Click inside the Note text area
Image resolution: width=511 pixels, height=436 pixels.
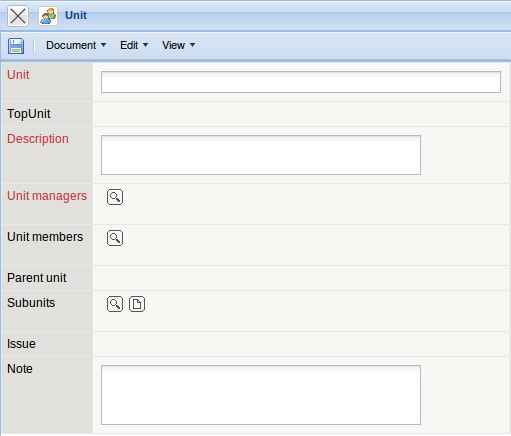point(261,395)
